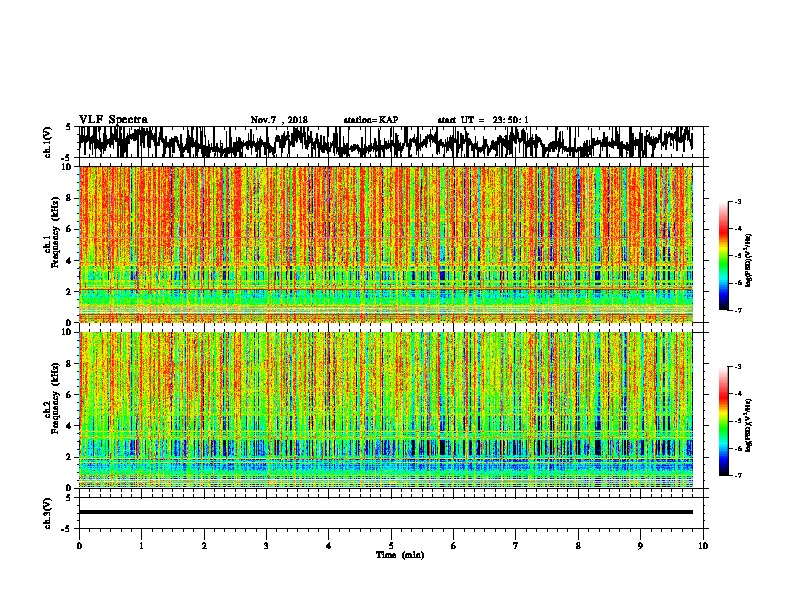The width and height of the screenshot is (792, 612).
Task: Click the ch.1 spectrogram panel
Action: 386,244
